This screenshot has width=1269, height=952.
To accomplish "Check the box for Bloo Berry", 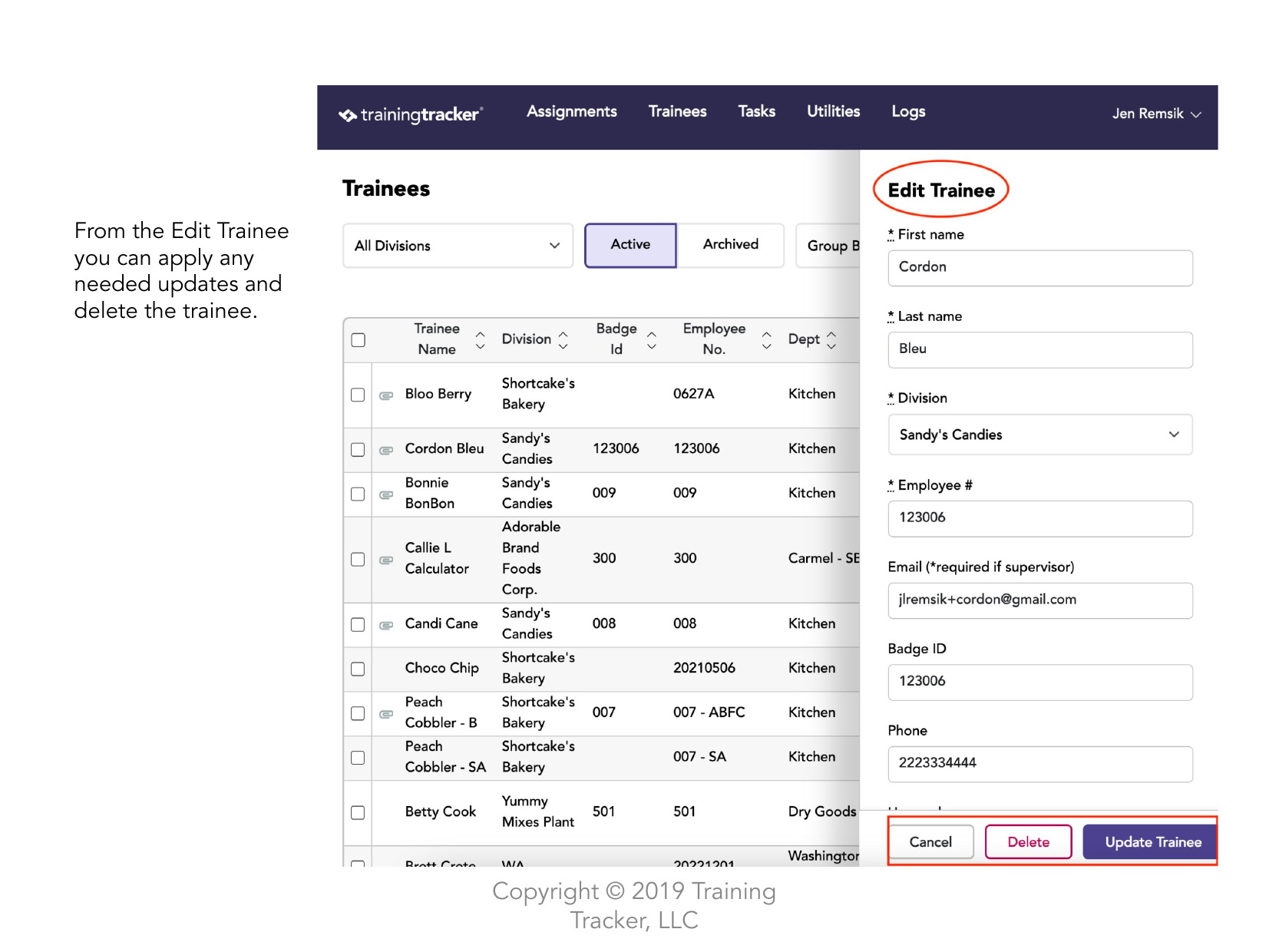I will [358, 395].
